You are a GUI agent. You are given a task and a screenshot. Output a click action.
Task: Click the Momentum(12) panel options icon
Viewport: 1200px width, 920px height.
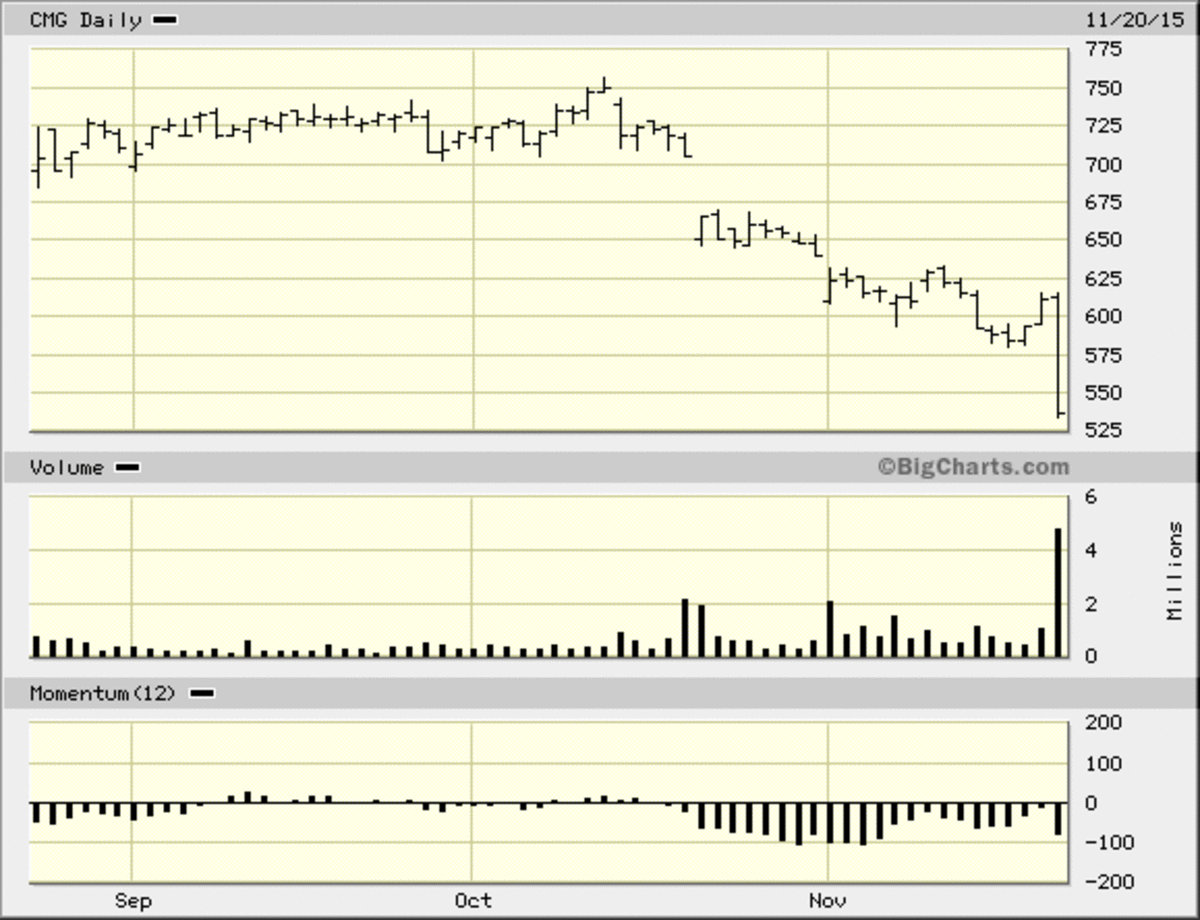pyautogui.click(x=203, y=692)
